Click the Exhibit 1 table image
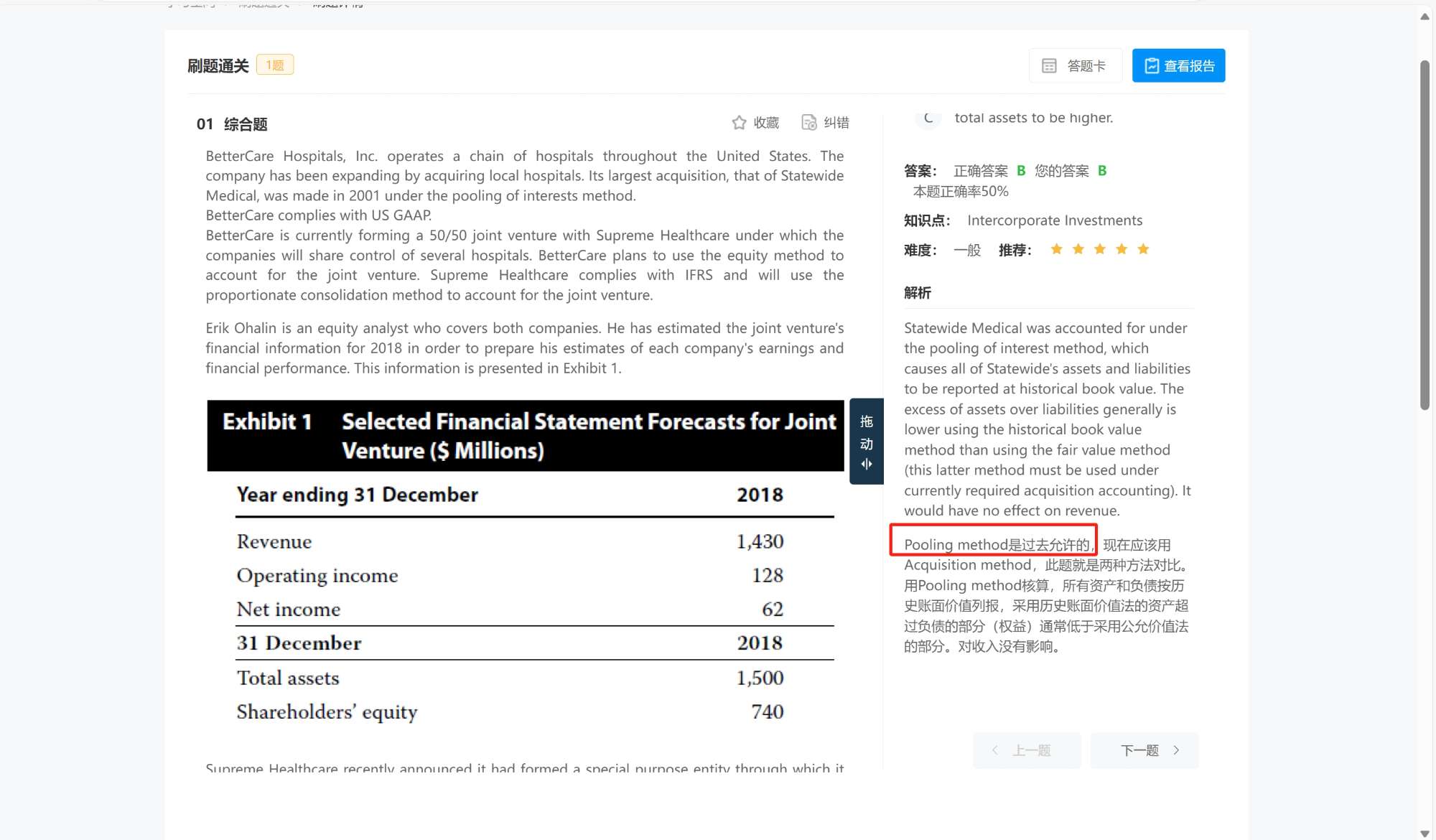Image resolution: width=1436 pixels, height=840 pixels. (525, 564)
